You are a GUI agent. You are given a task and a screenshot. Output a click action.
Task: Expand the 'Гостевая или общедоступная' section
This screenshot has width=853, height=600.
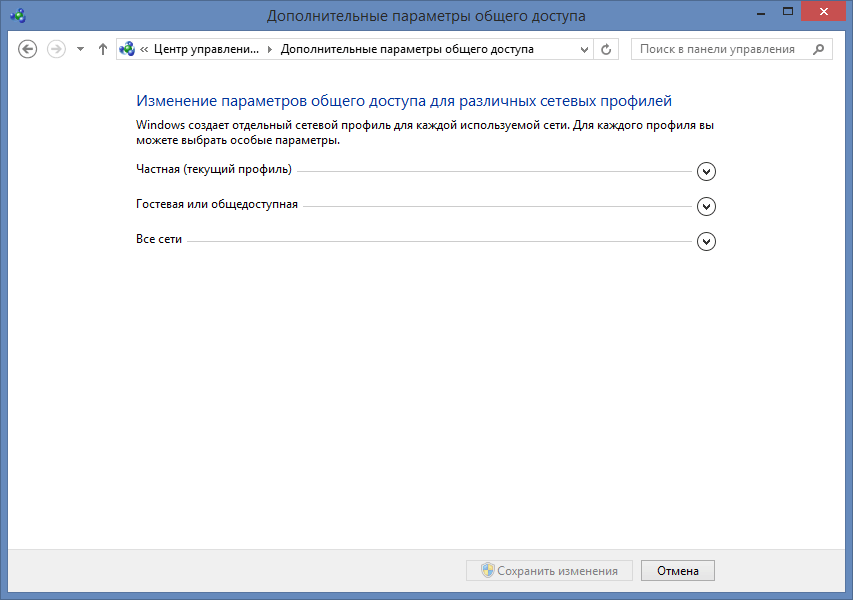[706, 207]
